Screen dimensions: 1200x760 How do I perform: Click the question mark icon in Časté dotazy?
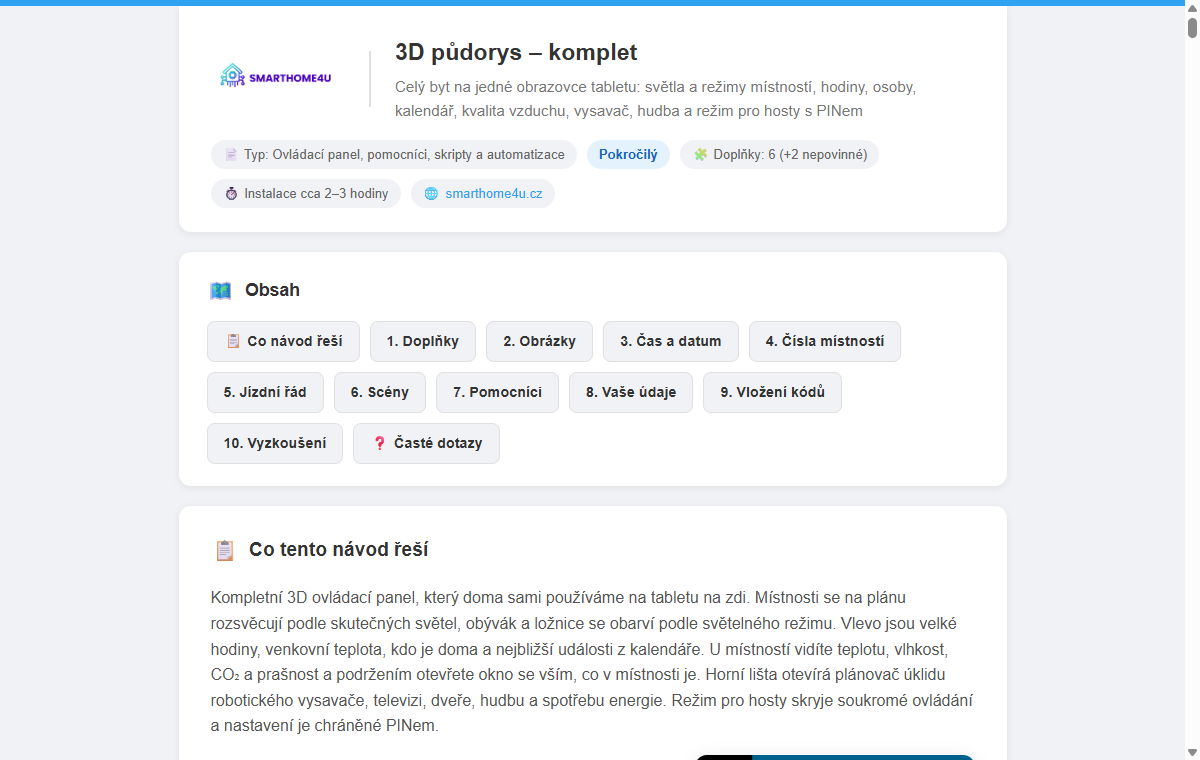pyautogui.click(x=379, y=443)
